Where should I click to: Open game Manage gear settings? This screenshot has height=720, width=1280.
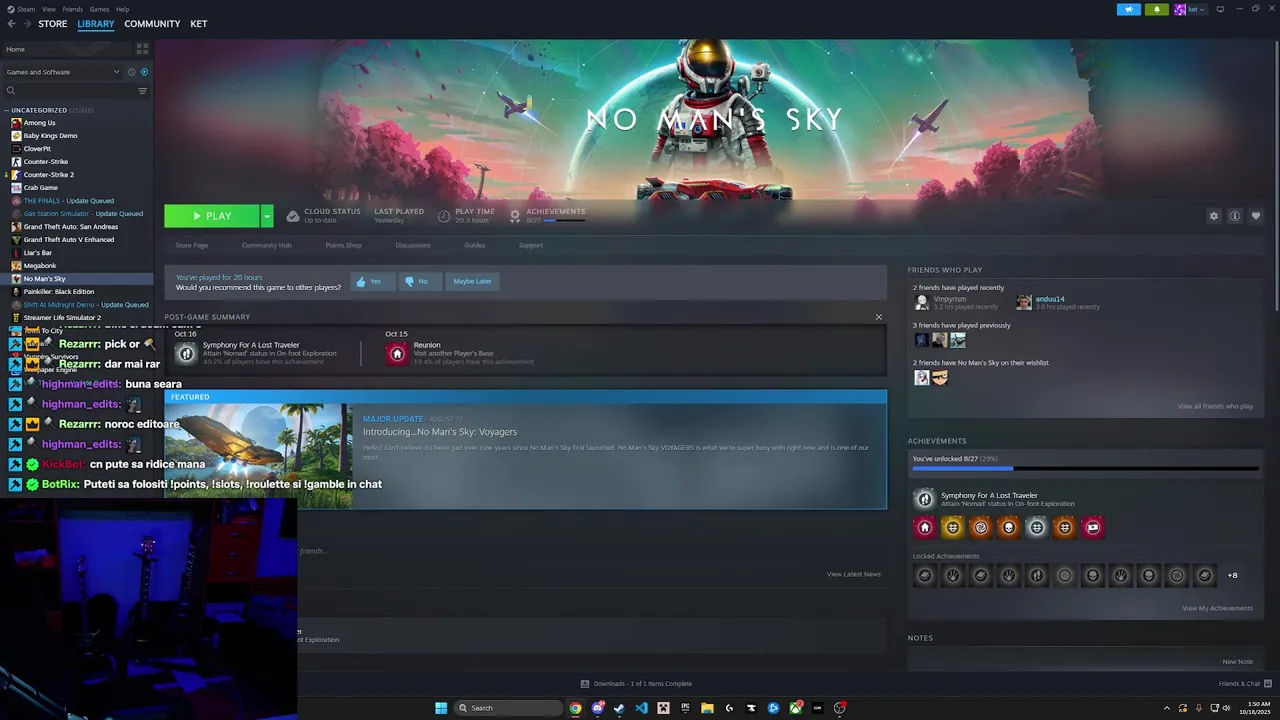[1214, 216]
